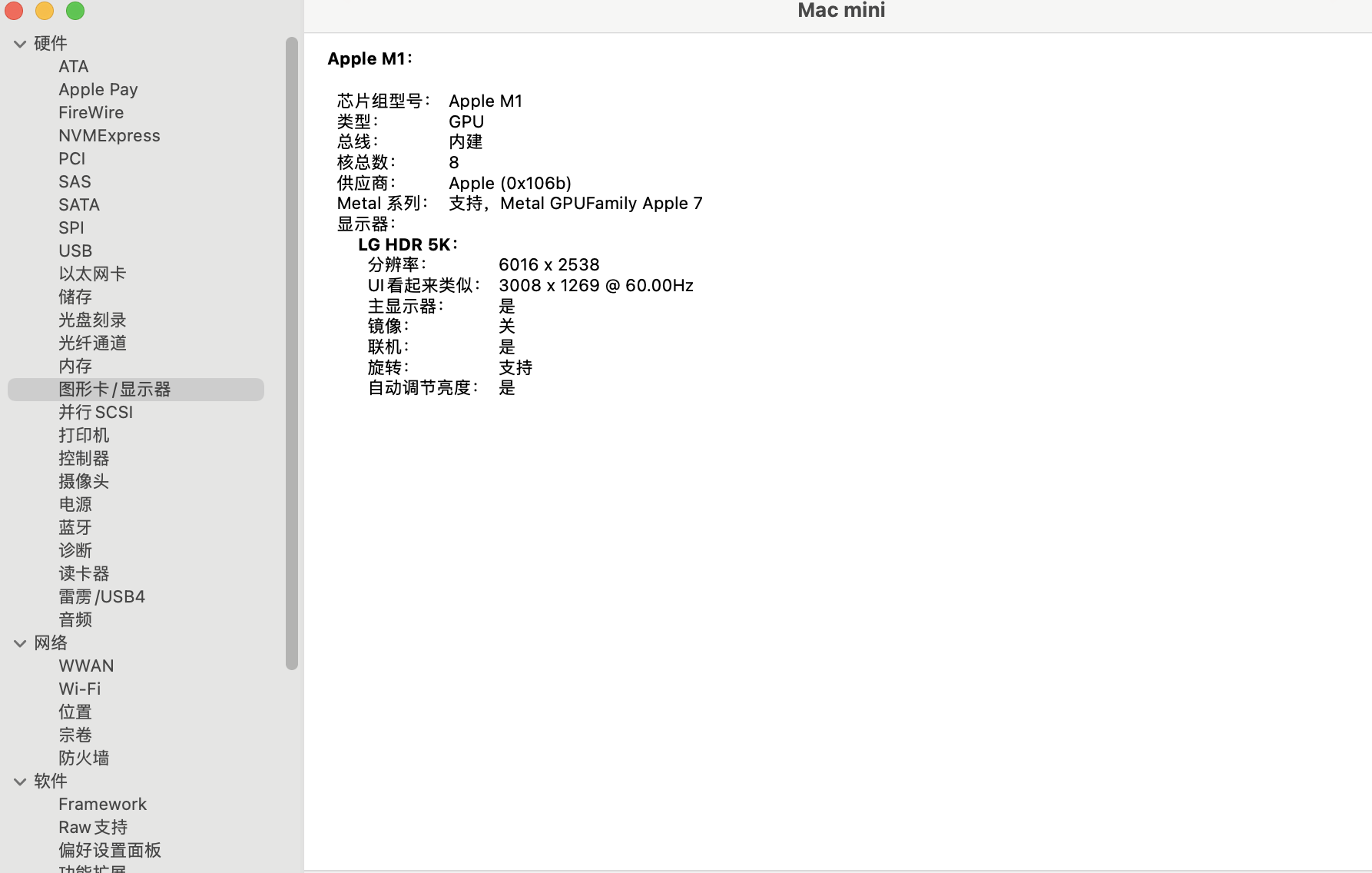Click the 镜像 value 关
Viewport: 1372px width, 873px height.
507,327
